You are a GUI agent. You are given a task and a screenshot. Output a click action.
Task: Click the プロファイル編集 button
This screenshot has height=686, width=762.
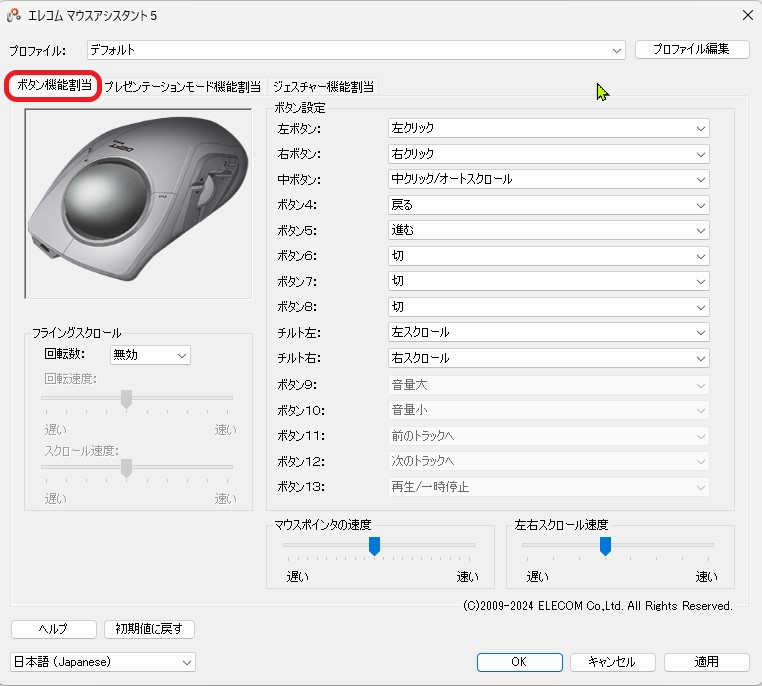tap(692, 49)
